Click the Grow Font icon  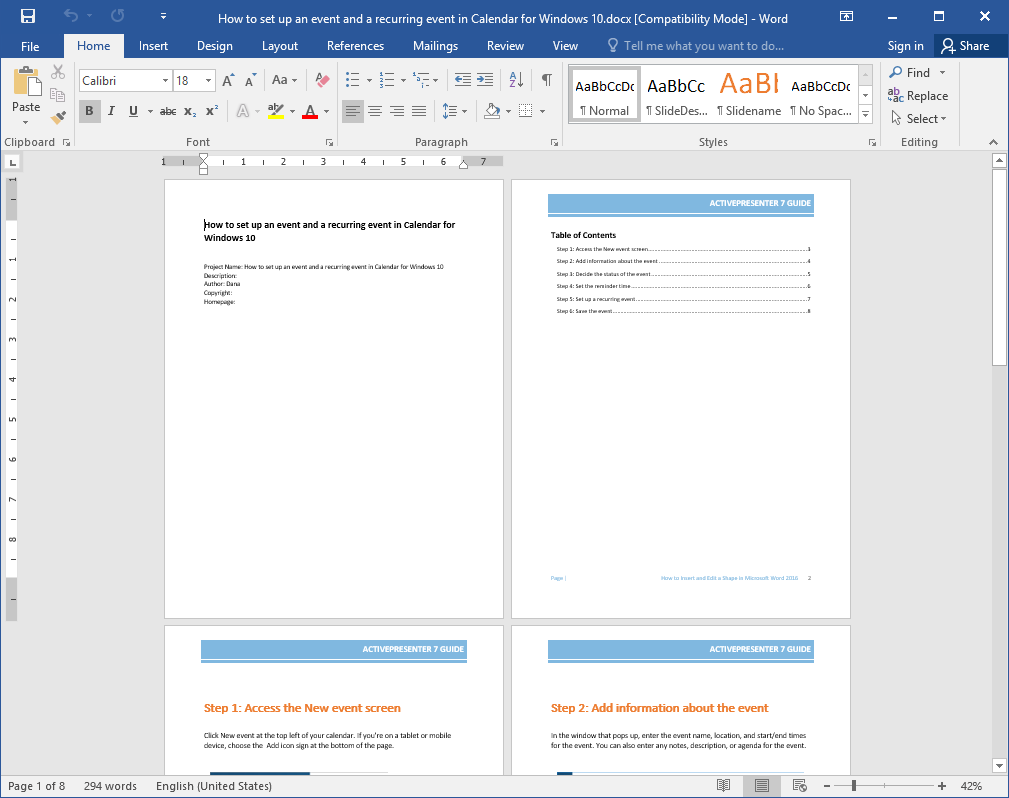pos(228,80)
